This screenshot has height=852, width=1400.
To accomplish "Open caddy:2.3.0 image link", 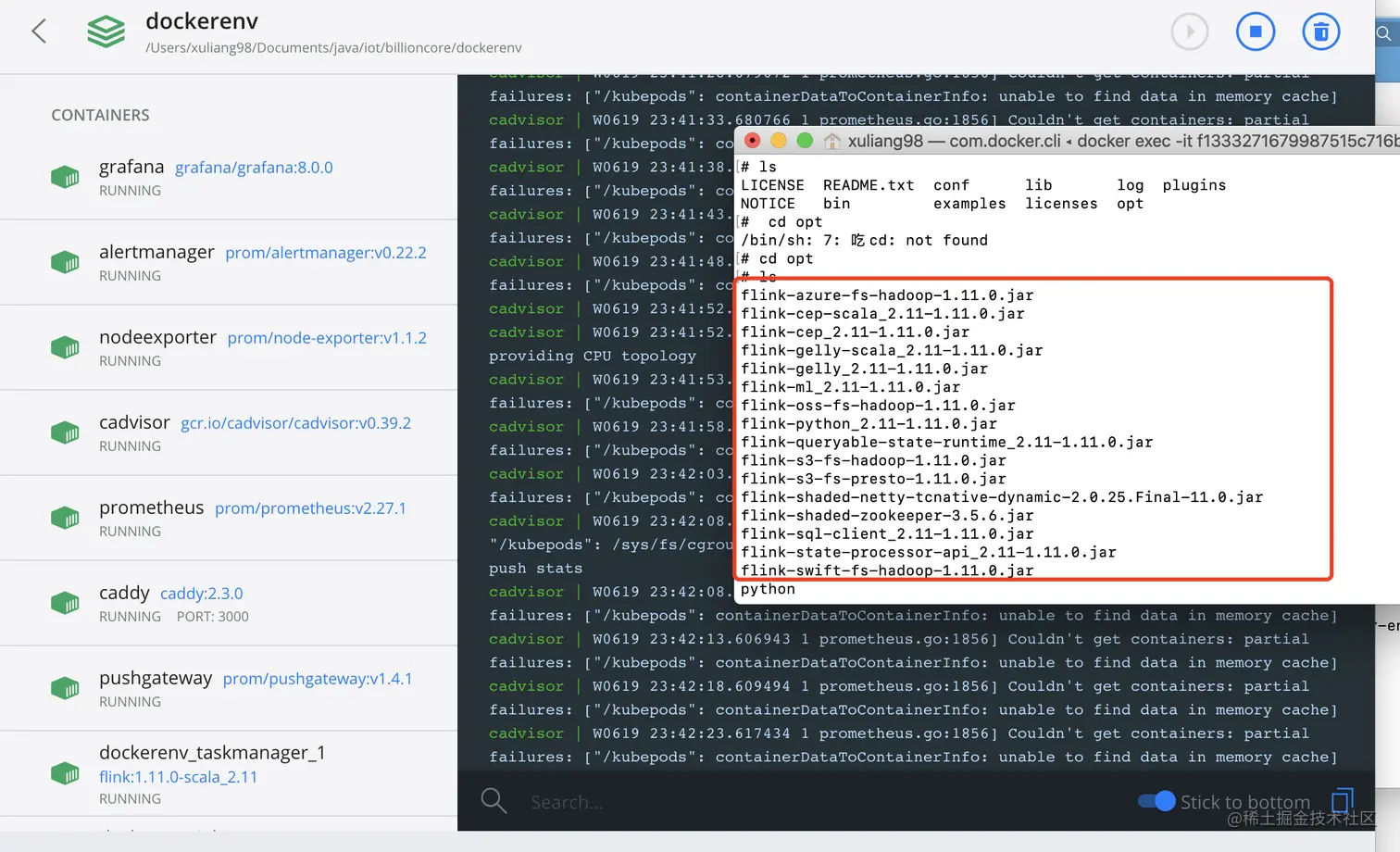I will 202,594.
